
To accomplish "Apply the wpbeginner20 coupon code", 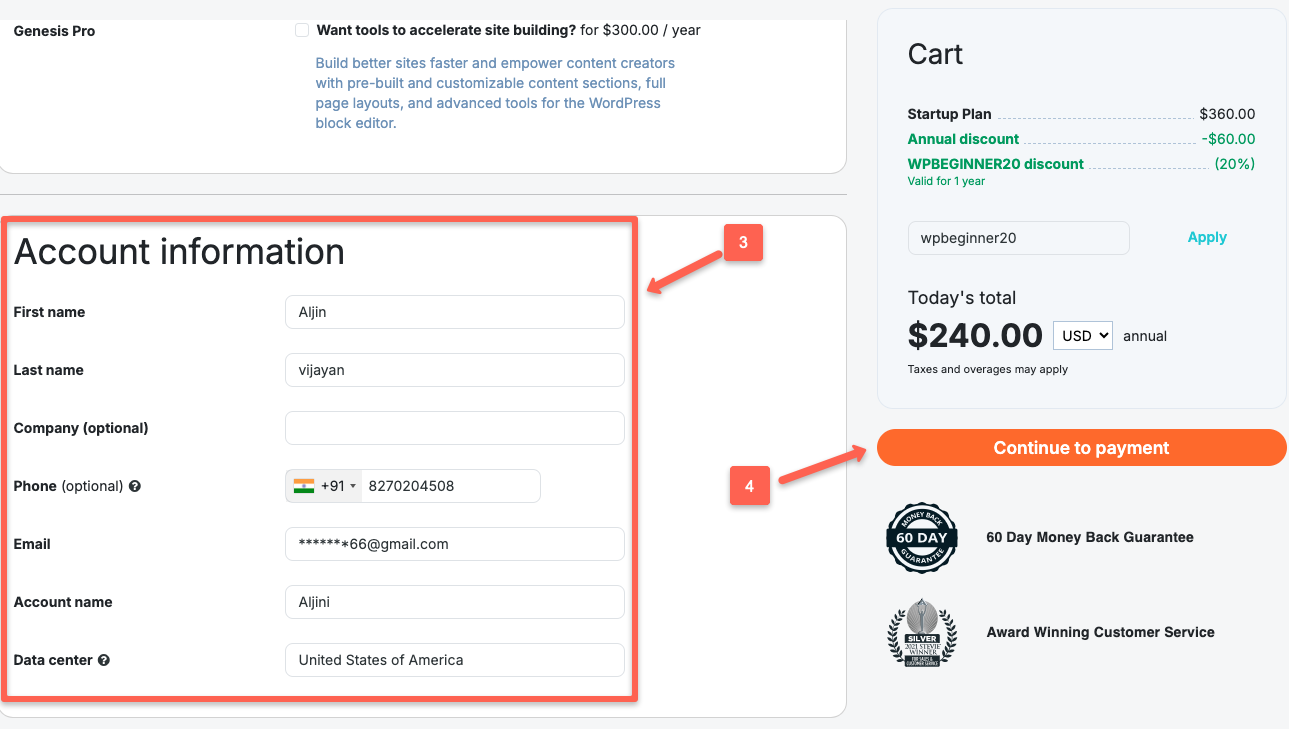I will (1206, 237).
